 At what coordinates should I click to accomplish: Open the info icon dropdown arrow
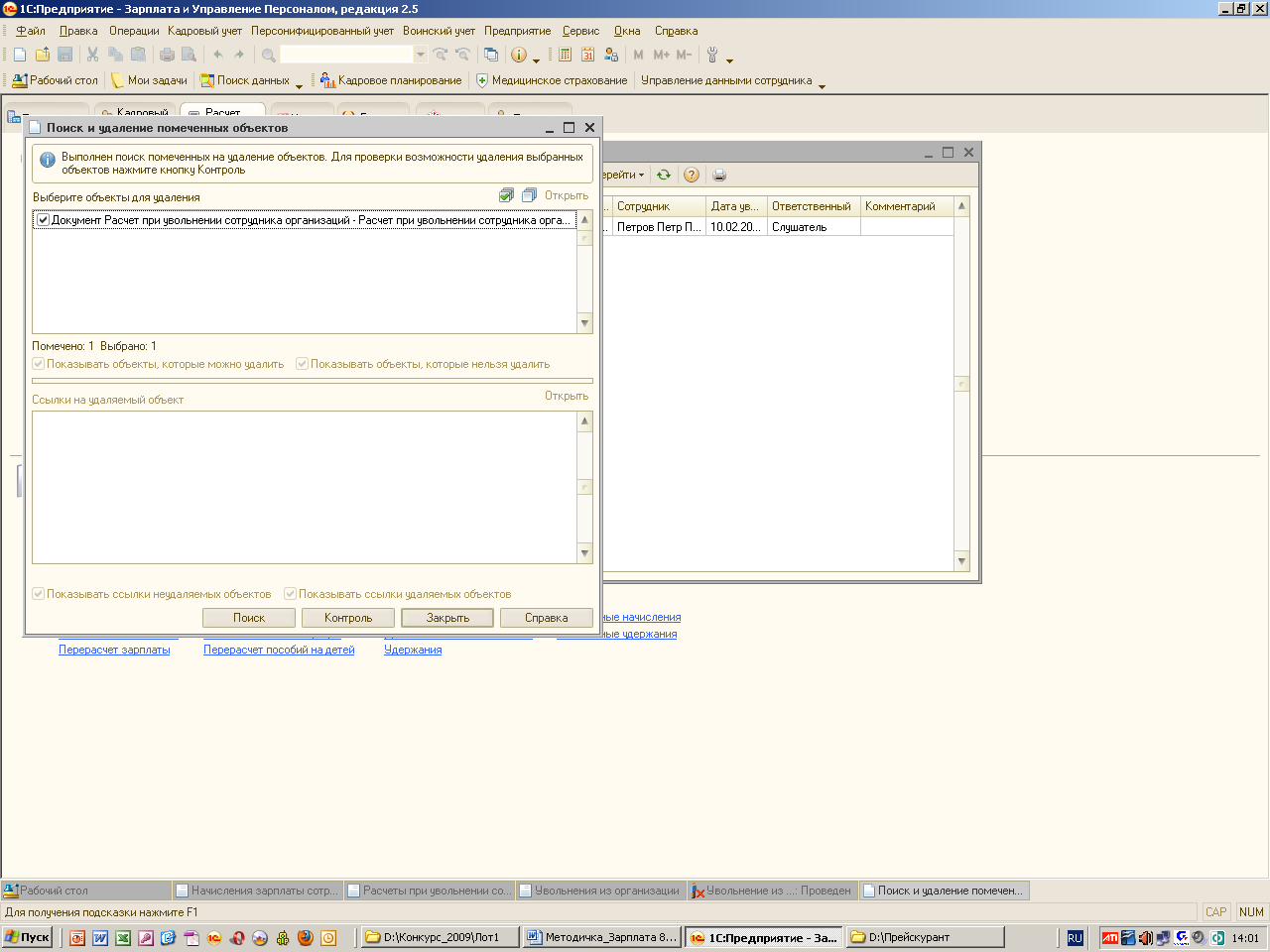coord(536,60)
